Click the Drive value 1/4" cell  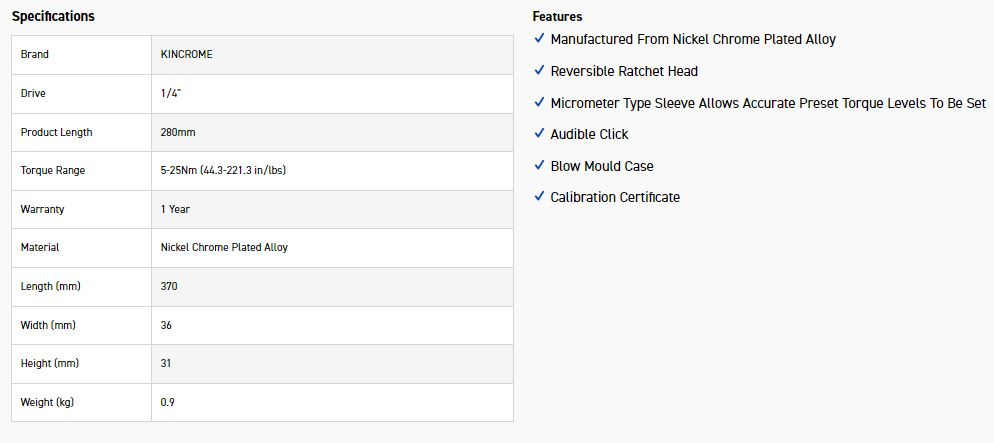click(x=172, y=93)
